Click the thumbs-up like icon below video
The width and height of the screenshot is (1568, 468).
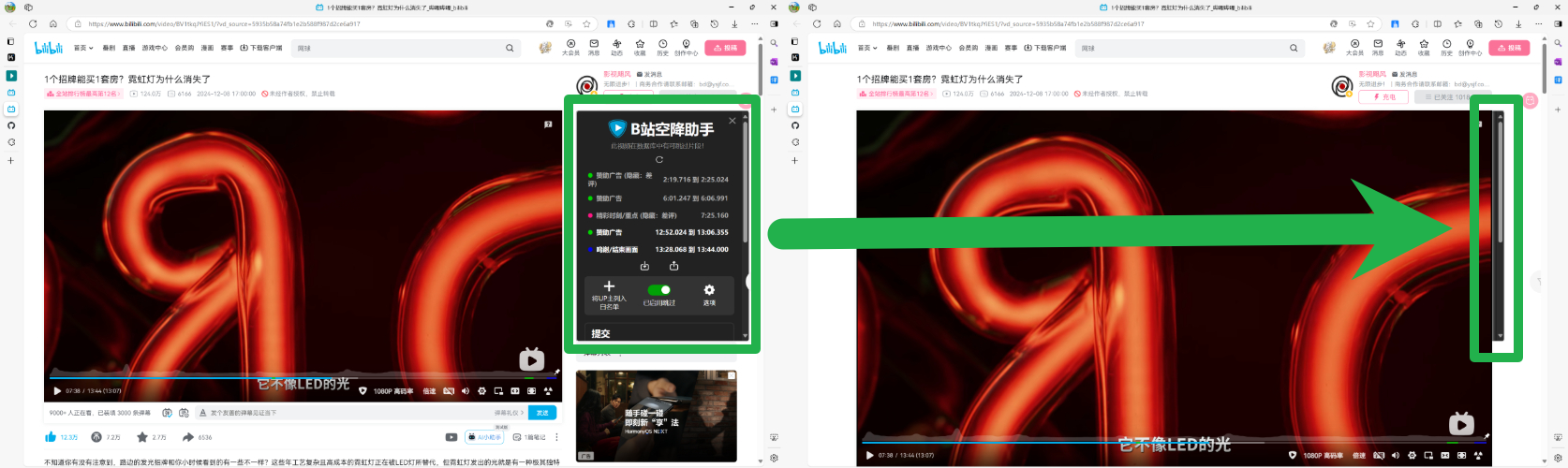tap(51, 437)
